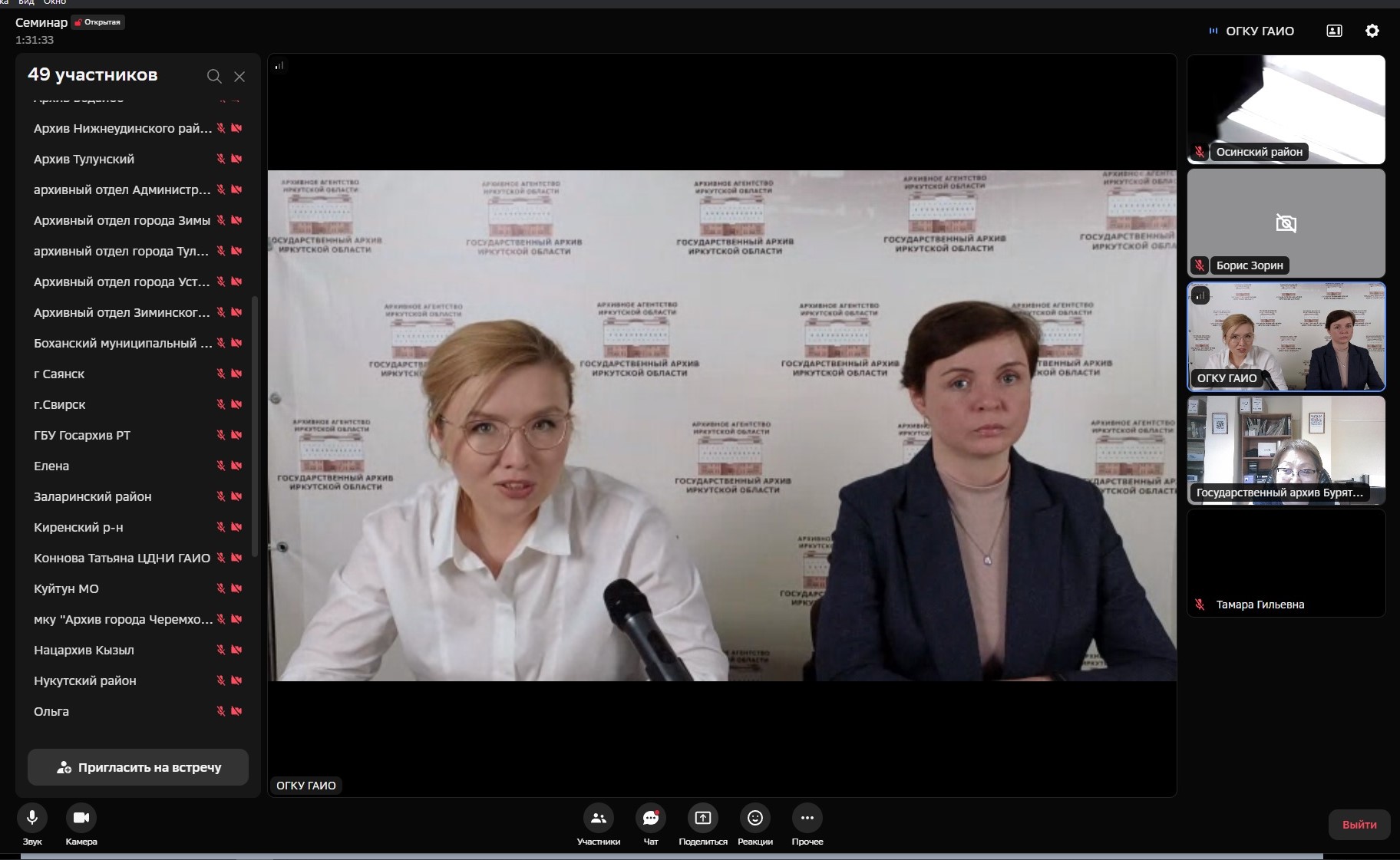The width and height of the screenshot is (1400, 860).
Task: Open the Реакции emoji reactions icon
Action: point(754,819)
